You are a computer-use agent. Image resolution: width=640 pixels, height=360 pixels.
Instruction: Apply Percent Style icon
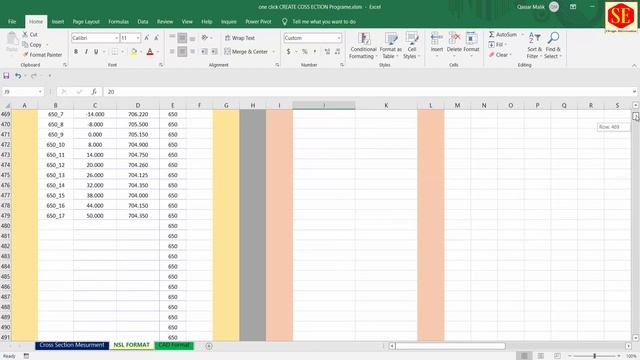[x=304, y=52]
